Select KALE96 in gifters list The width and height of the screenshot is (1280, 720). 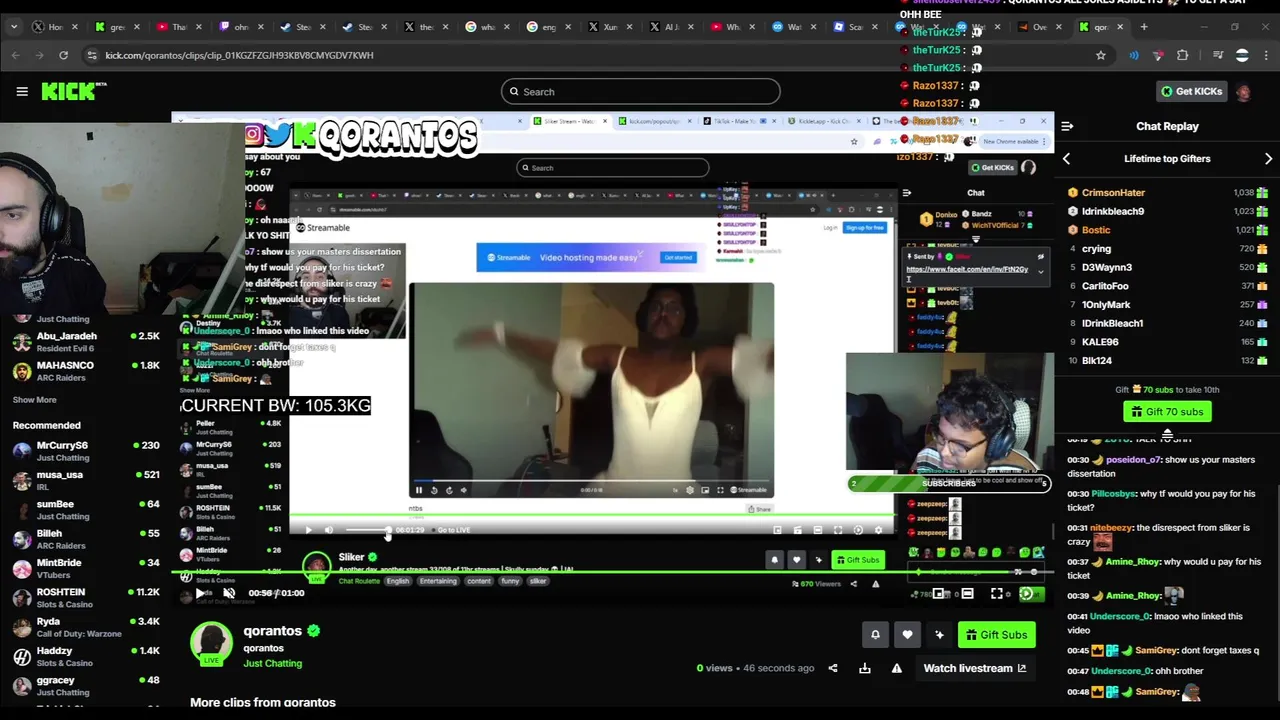(x=1100, y=342)
